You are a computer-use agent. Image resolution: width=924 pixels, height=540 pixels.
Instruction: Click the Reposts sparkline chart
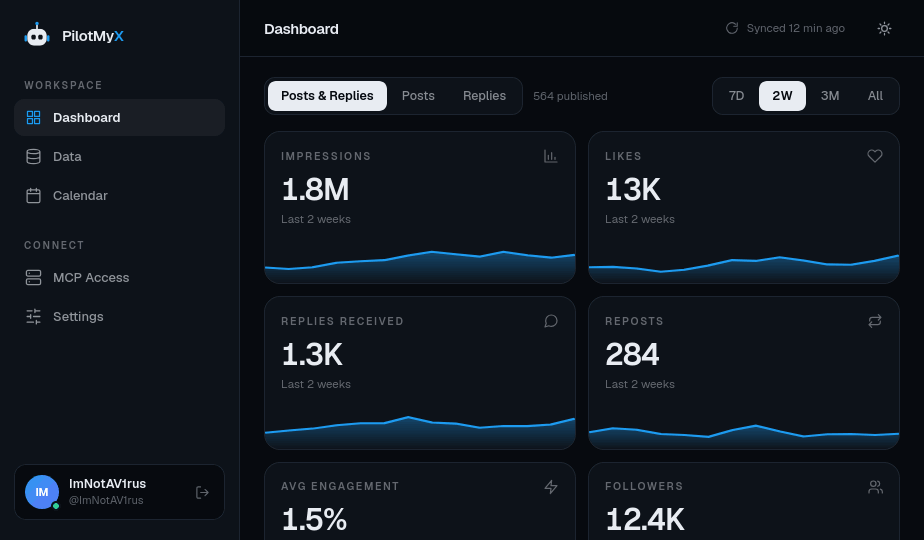point(744,436)
